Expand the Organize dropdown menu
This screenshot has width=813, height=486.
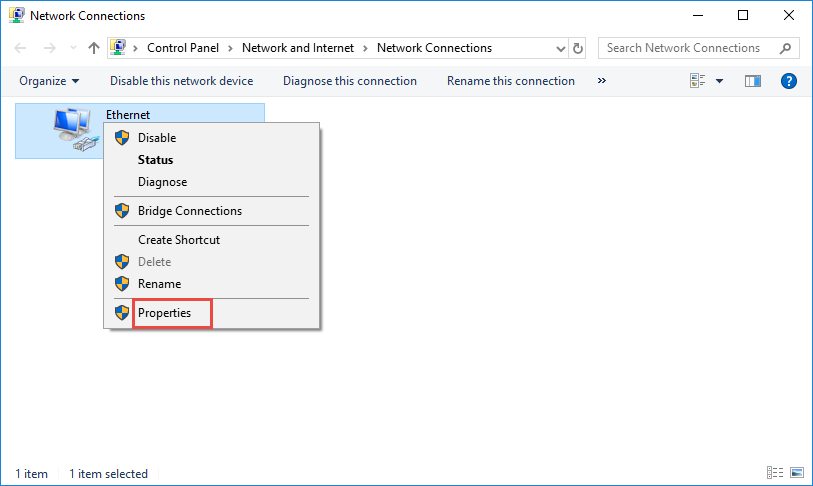point(49,81)
